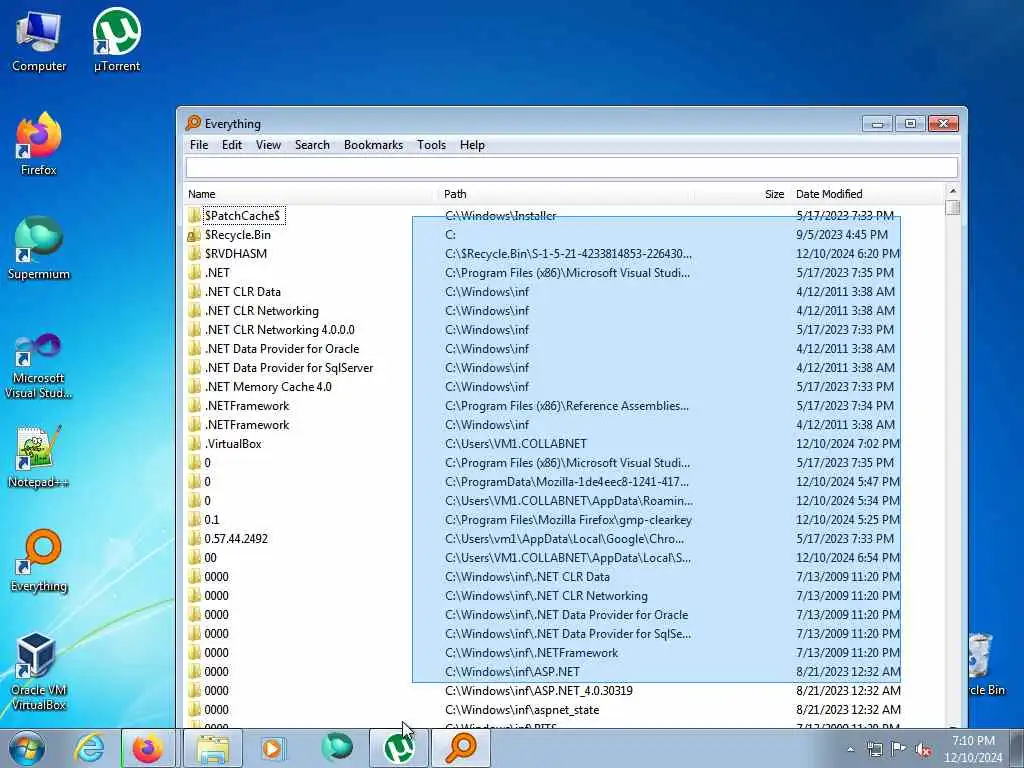The height and width of the screenshot is (768, 1024).
Task: Click path C:\Users\VM1.COLLABNET
Action: point(516,443)
